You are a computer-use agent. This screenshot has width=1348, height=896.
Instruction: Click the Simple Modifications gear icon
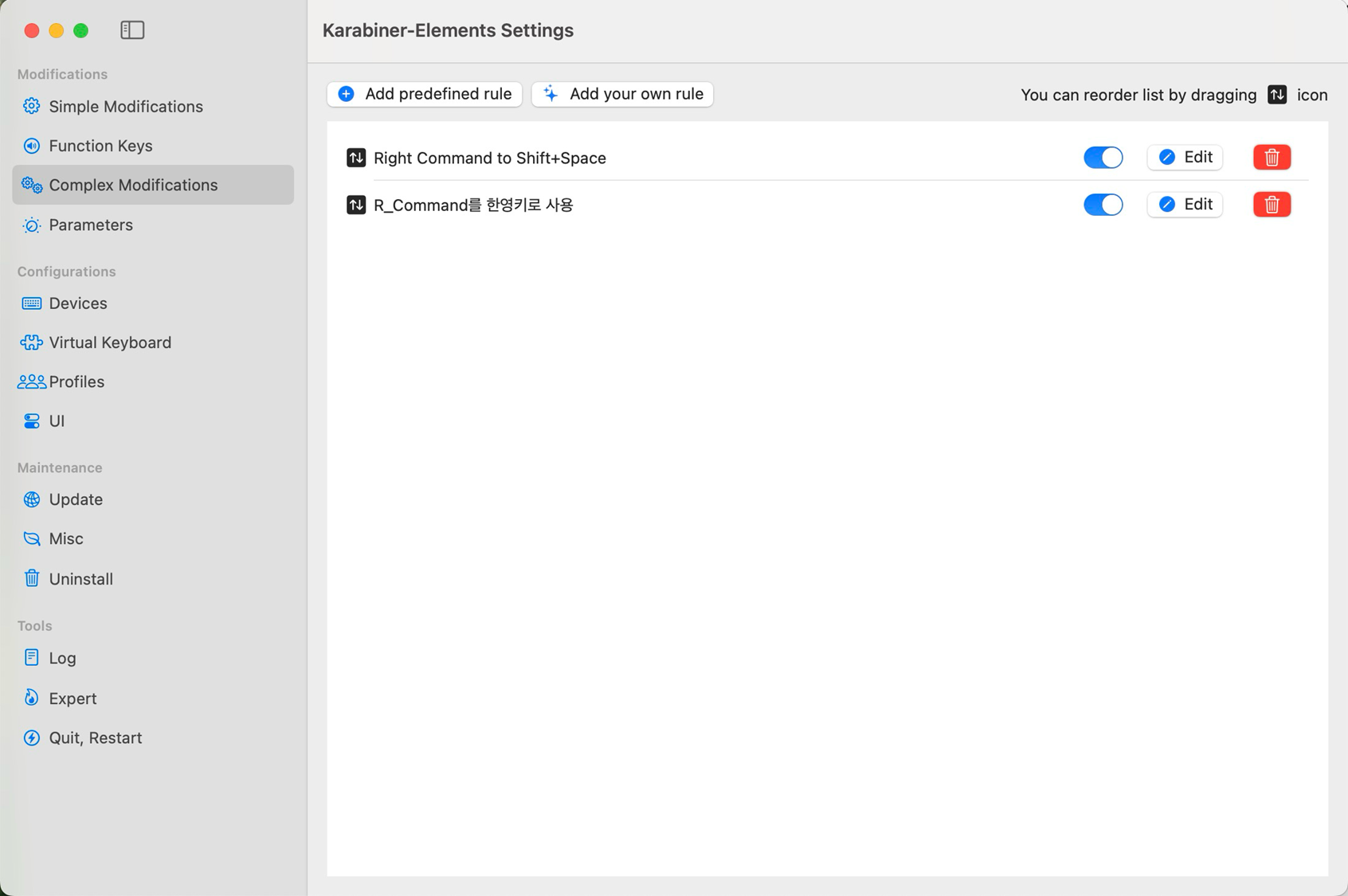pos(32,106)
